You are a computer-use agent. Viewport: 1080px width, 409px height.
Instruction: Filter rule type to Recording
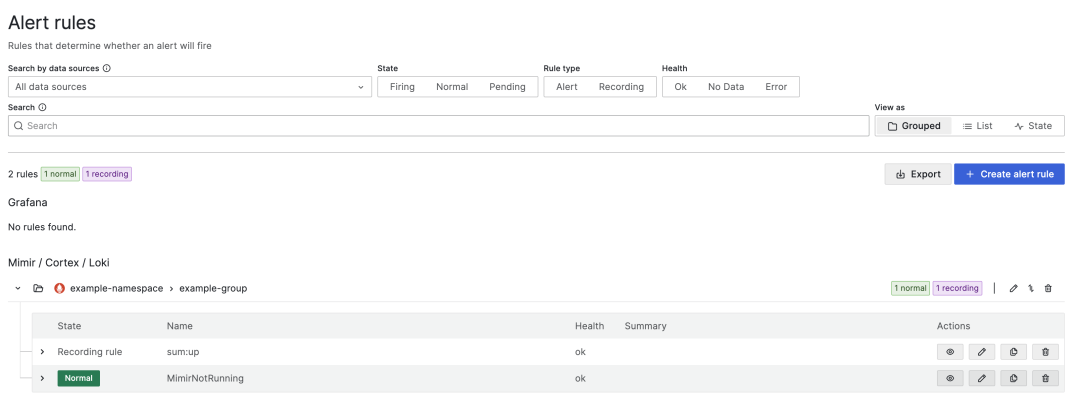(x=621, y=87)
